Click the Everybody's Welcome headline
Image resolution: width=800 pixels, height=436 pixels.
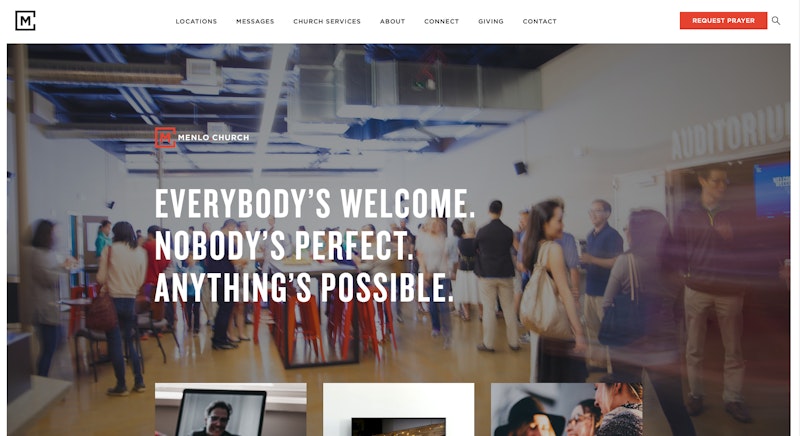(315, 203)
